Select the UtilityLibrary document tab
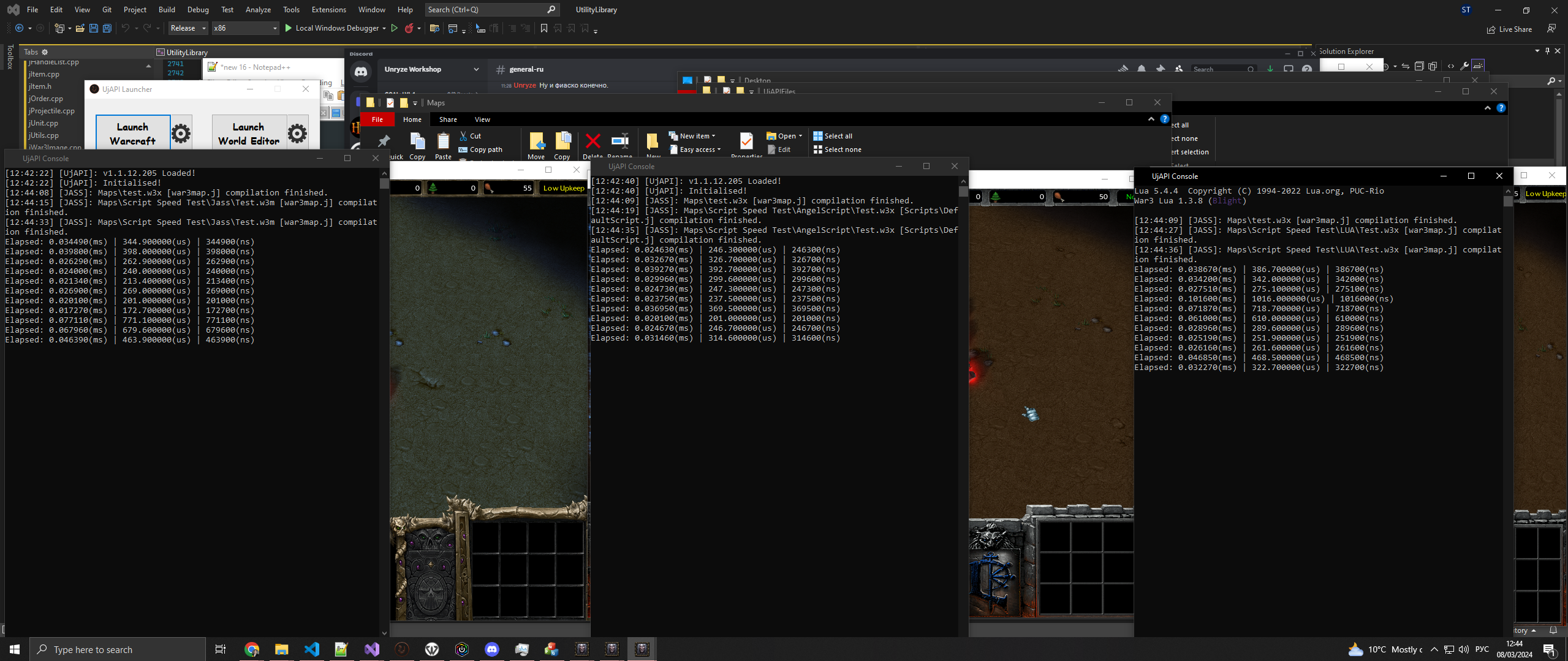The width and height of the screenshot is (1568, 661). 183,52
